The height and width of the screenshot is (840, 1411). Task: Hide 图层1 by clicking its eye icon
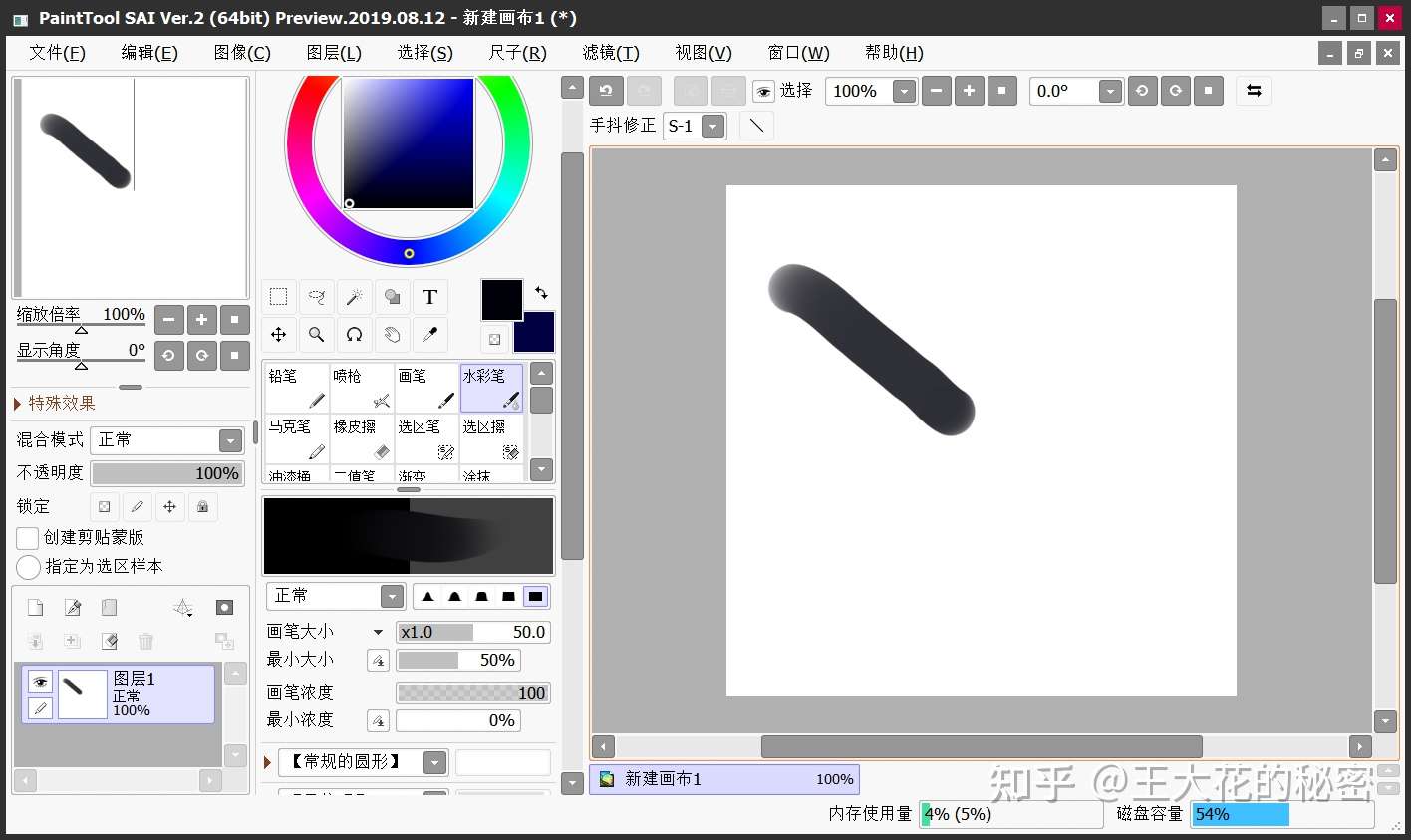(38, 681)
